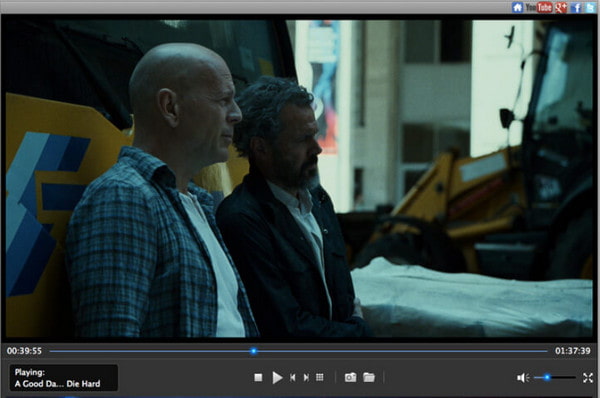The image size is (600, 398).
Task: Open the snapshot folder icon
Action: click(x=369, y=378)
